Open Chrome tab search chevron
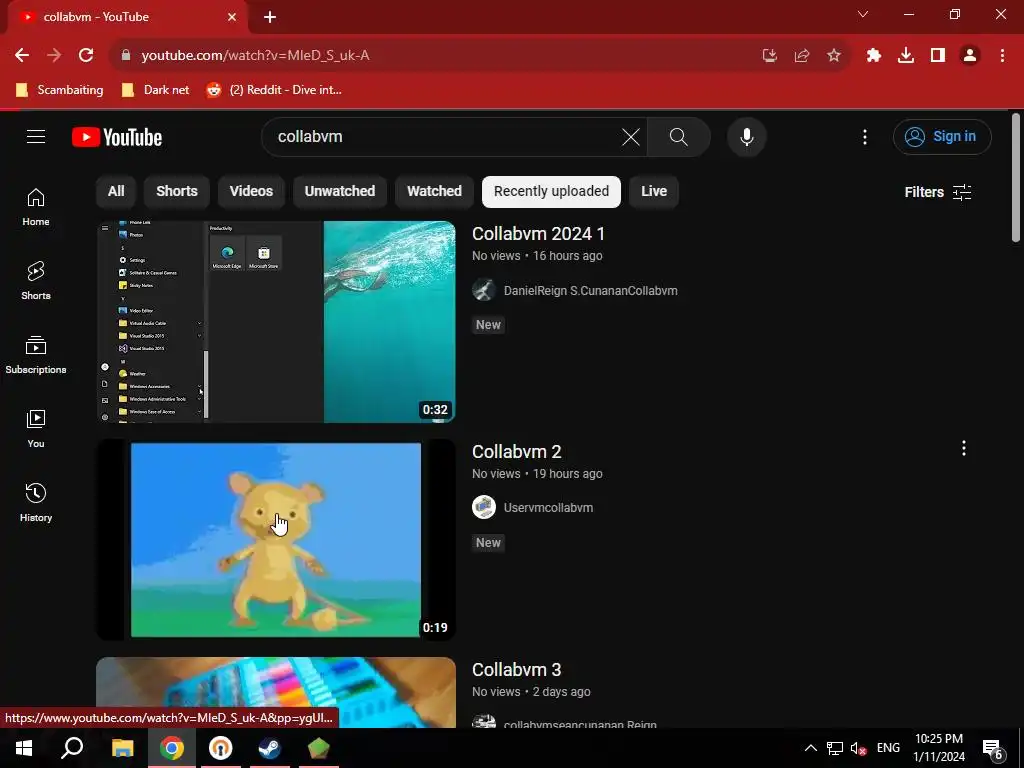The image size is (1024, 768). [863, 14]
